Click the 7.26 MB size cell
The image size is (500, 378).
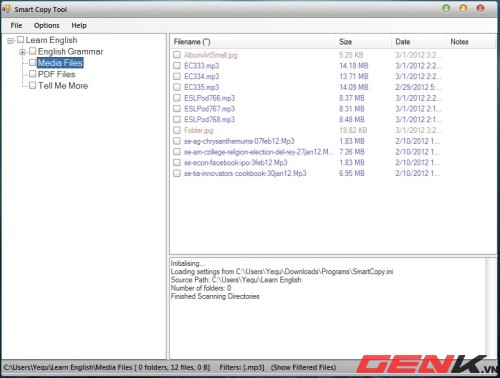coord(352,152)
